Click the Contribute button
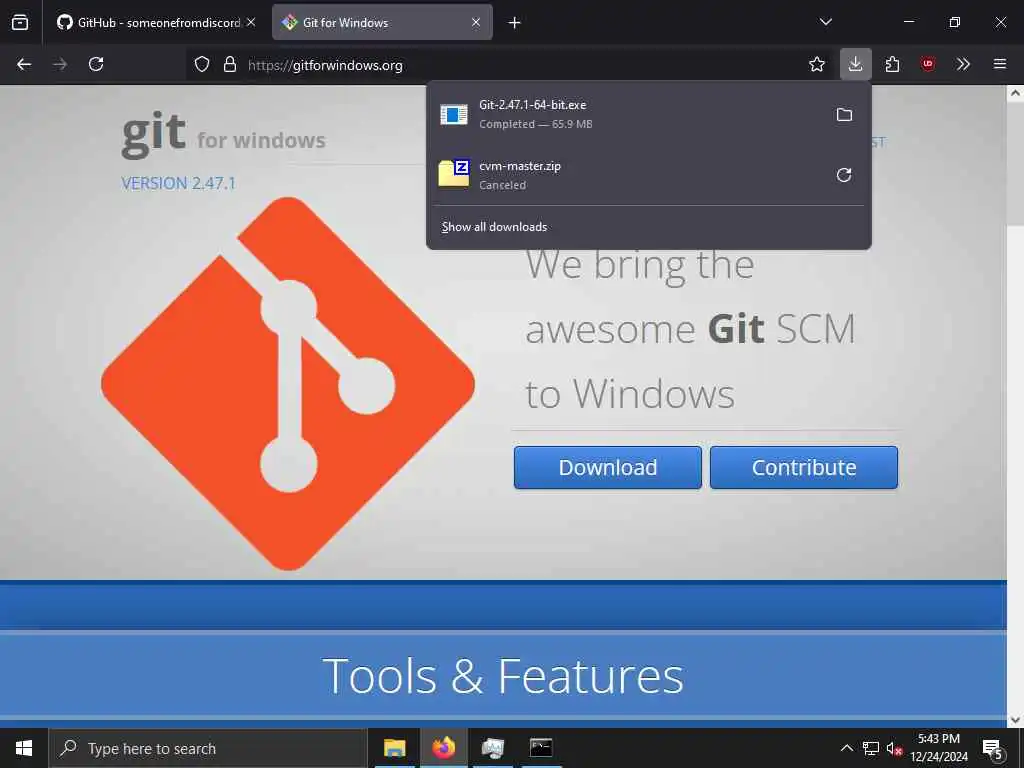Screen dimensions: 1024x768 [x=804, y=468]
